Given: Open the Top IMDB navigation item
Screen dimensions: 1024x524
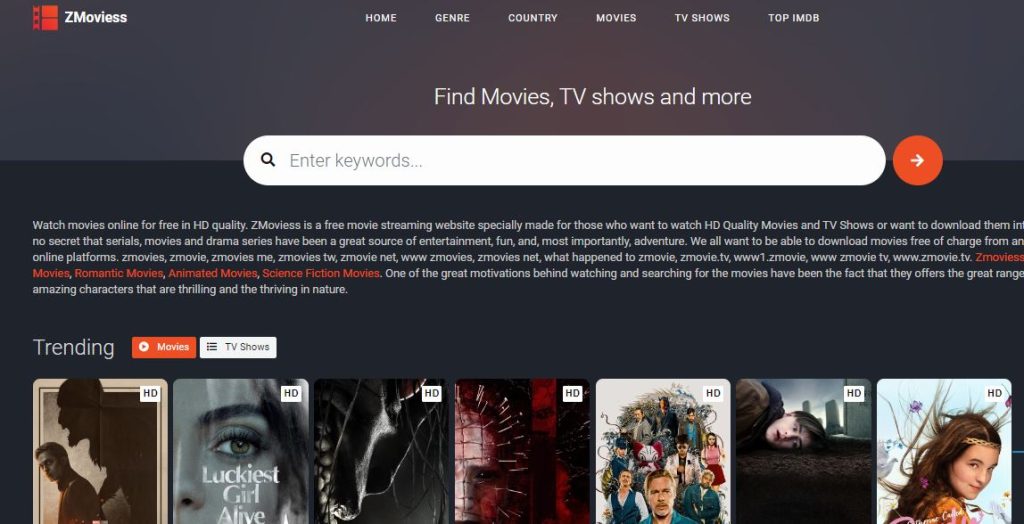Looking at the screenshot, I should tap(793, 18).
